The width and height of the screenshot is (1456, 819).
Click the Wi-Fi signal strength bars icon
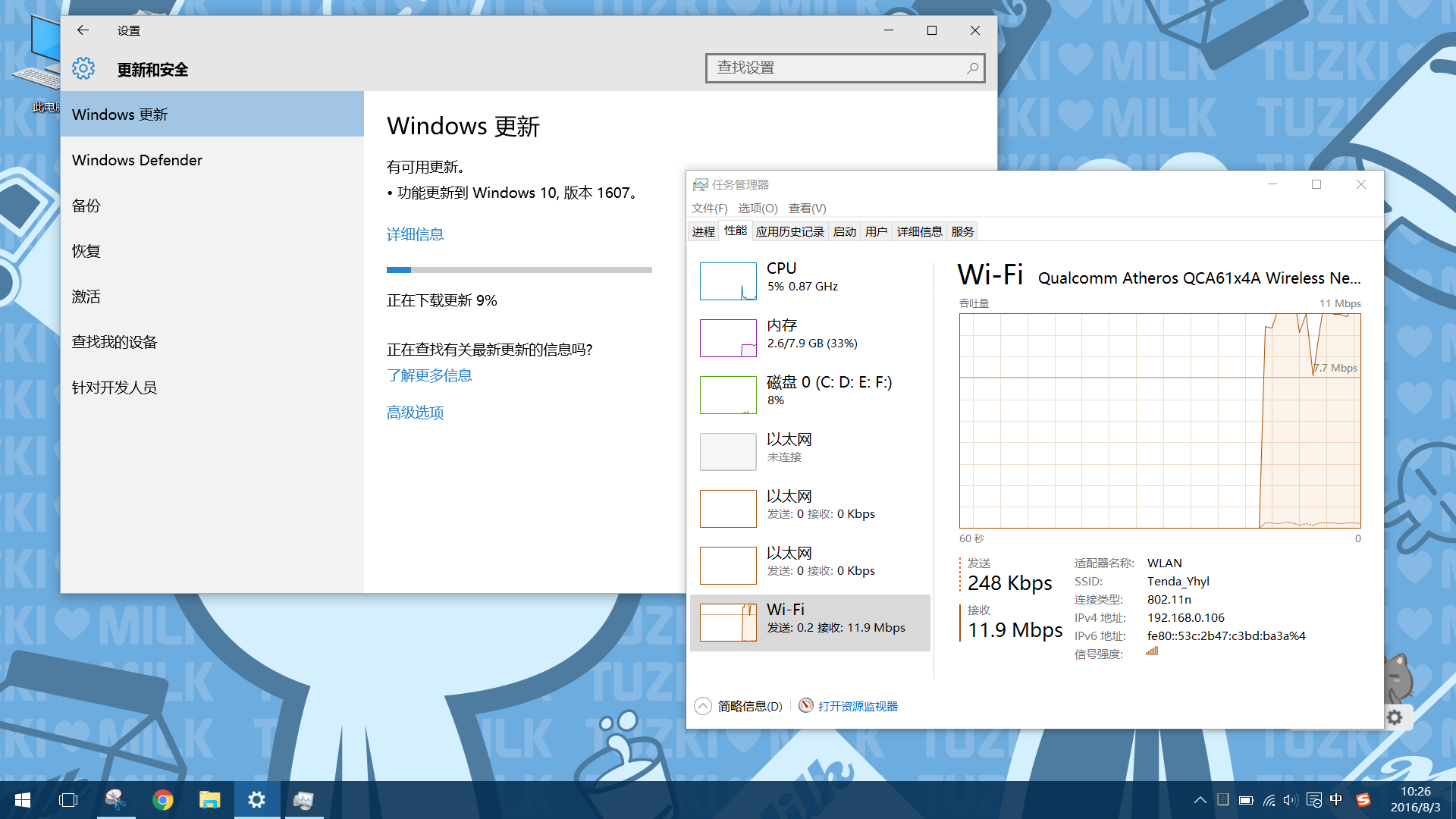point(1152,651)
